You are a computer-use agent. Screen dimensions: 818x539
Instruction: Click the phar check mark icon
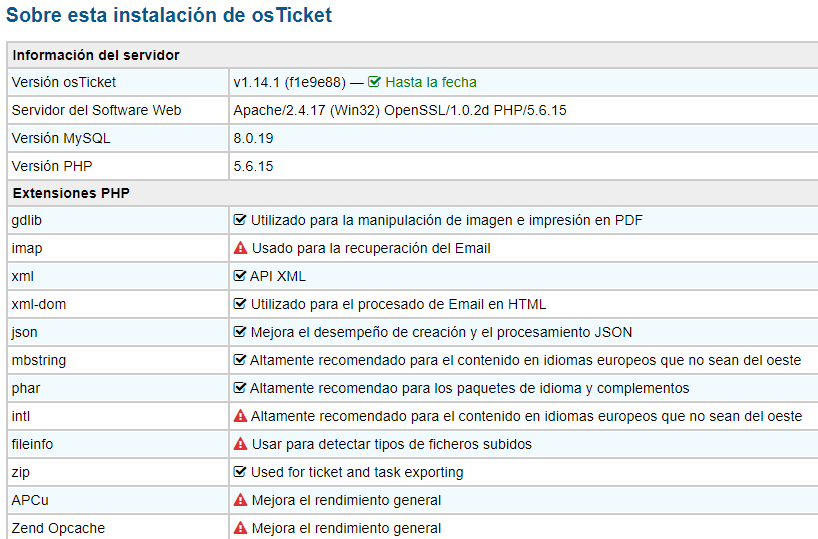click(x=239, y=388)
